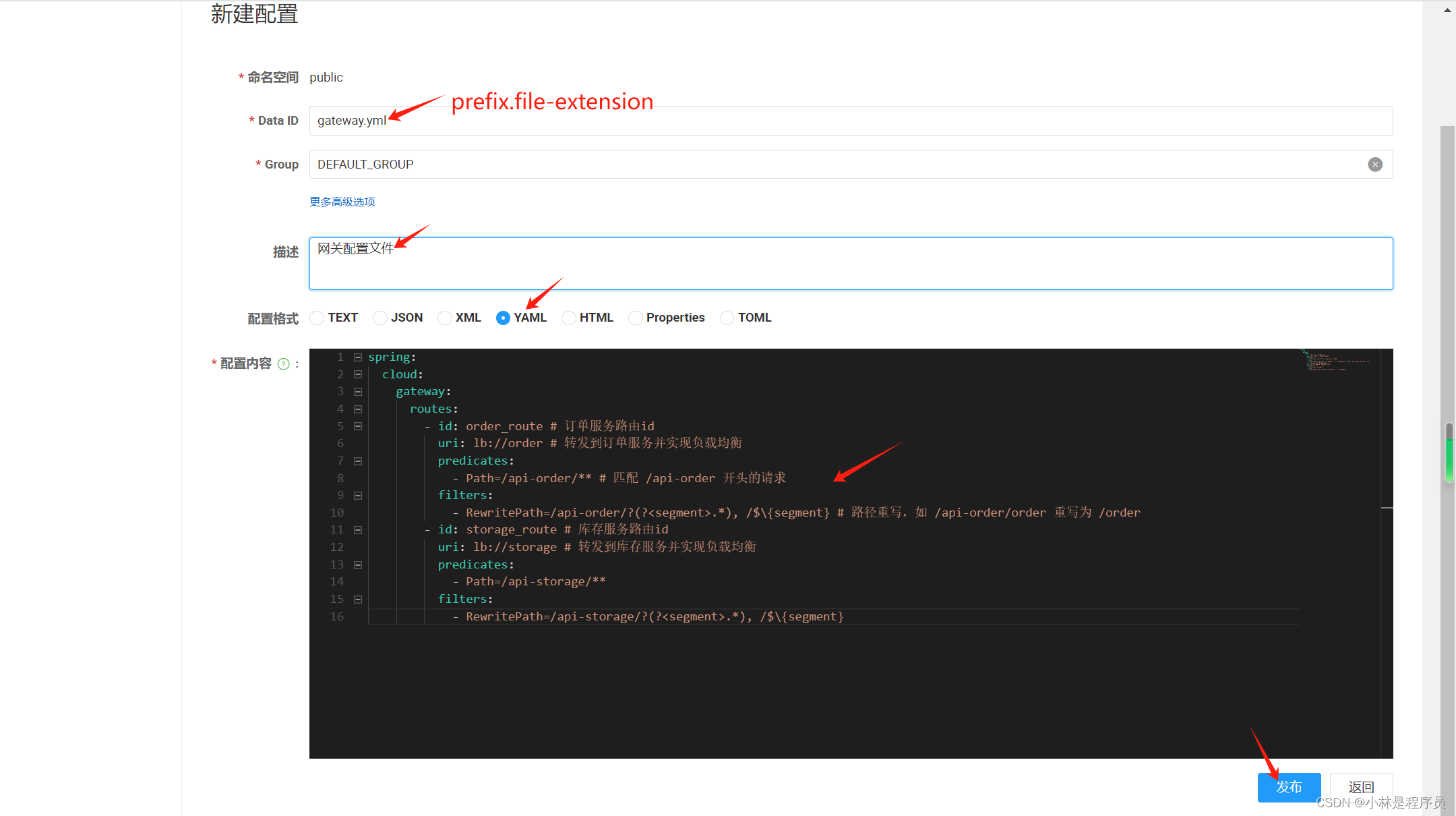Open the 更多高级选项 link
The width and height of the screenshot is (1456, 816).
[x=342, y=202]
